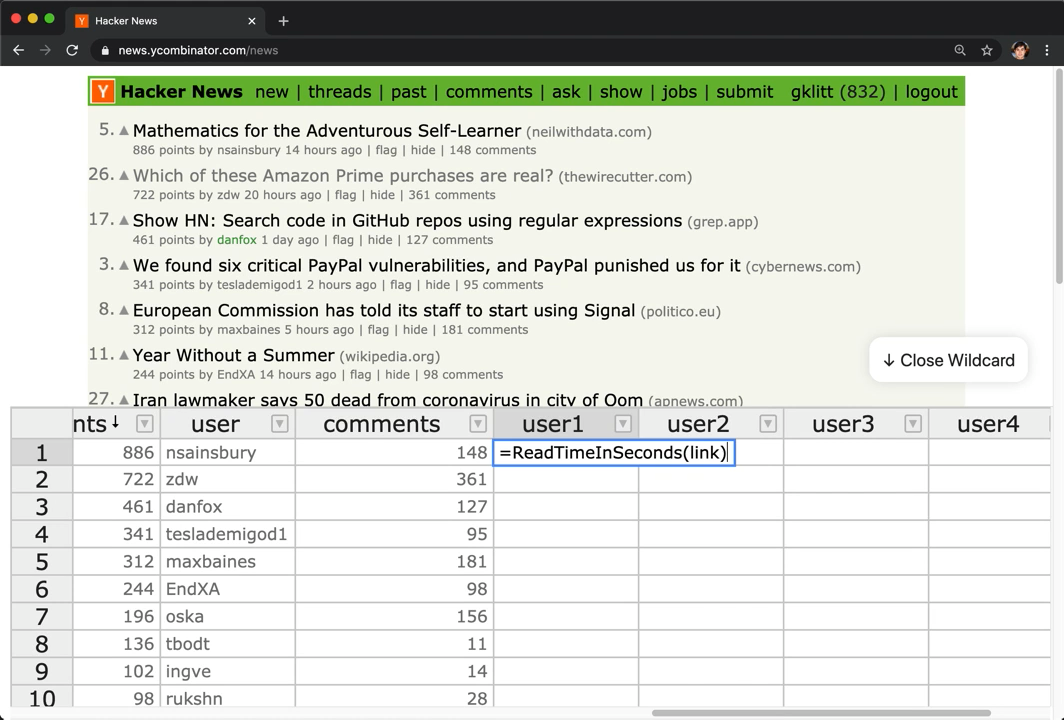Select the cell with 722 points
Screen dimensions: 1064x720
coord(116,479)
